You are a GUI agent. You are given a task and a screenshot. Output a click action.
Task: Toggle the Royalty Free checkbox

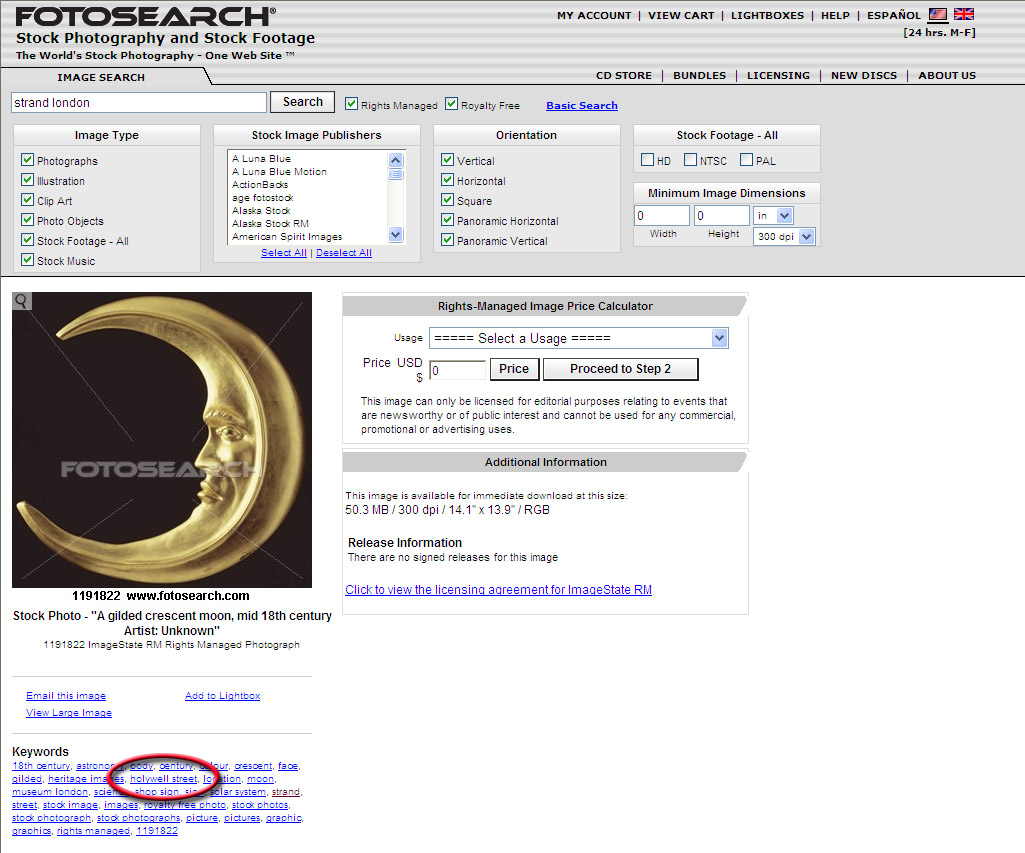coord(452,103)
